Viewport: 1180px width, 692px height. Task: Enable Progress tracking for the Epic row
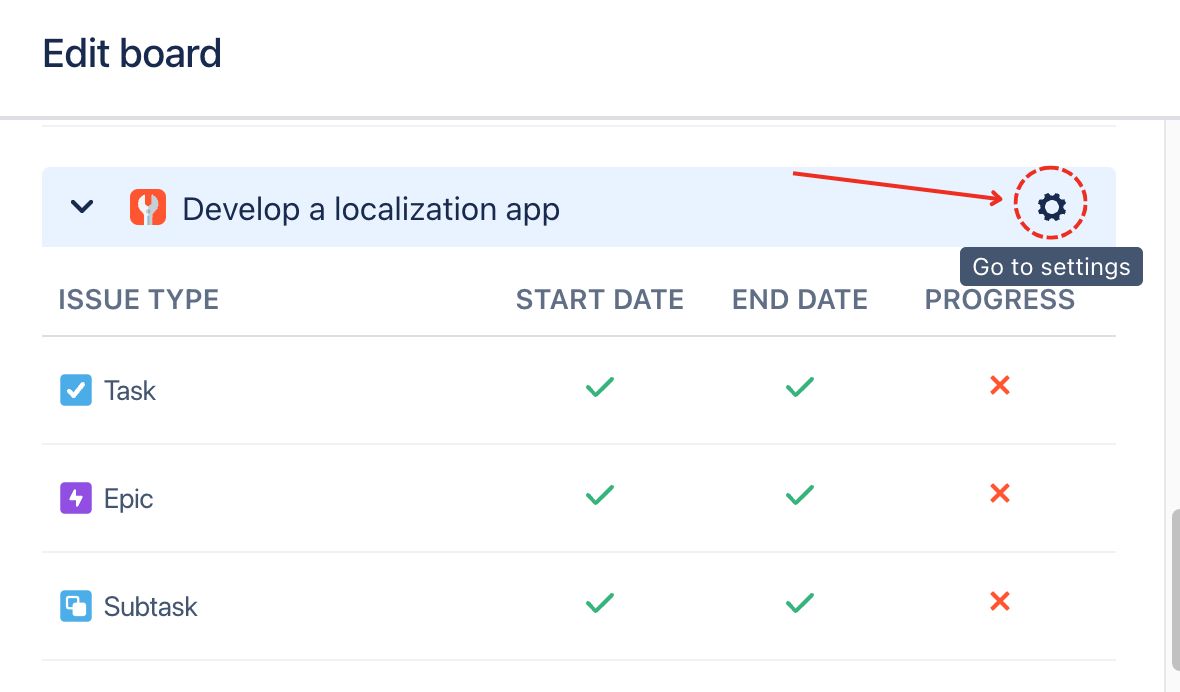coord(999,493)
